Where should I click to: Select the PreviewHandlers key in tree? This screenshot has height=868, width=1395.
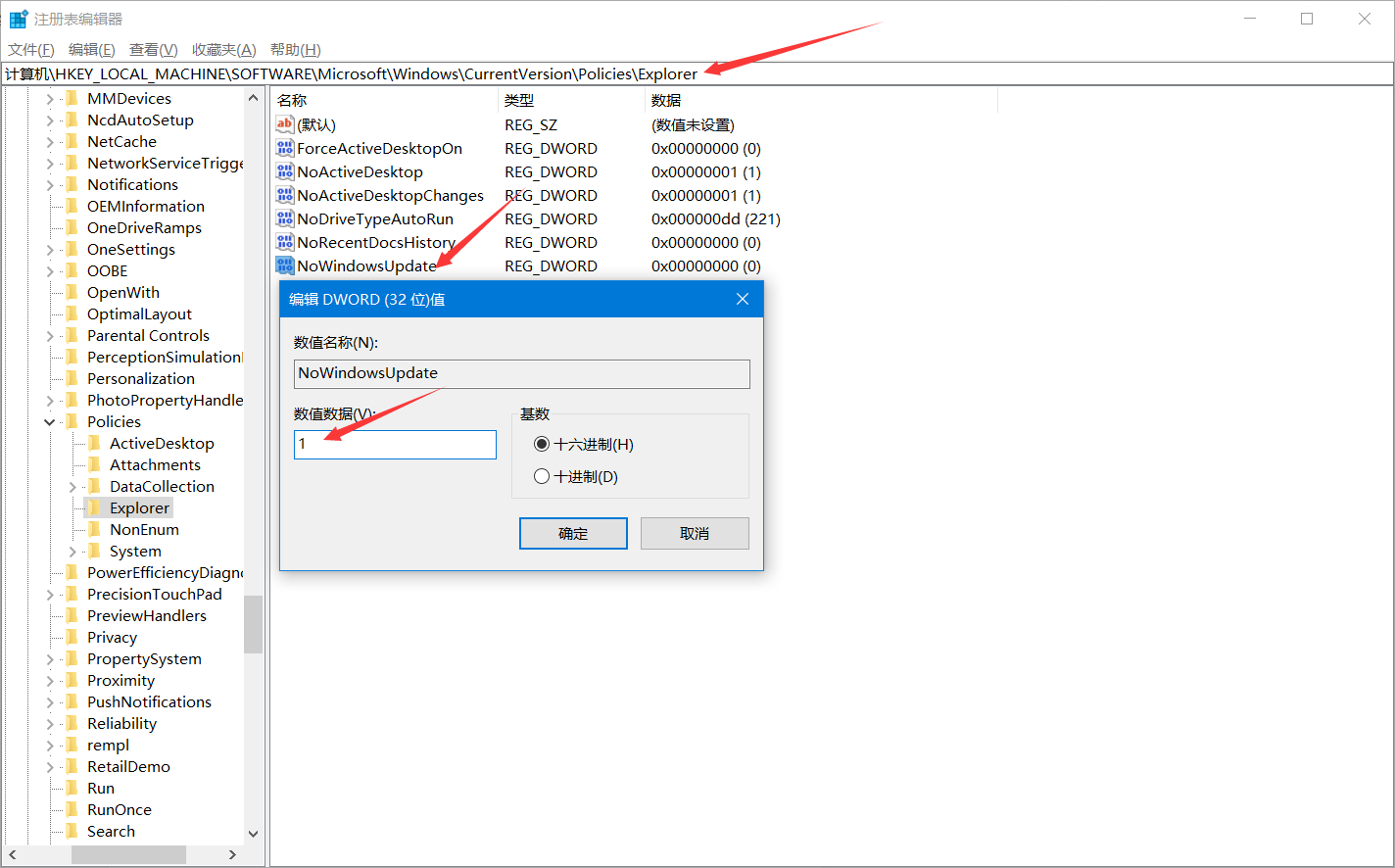tap(147, 615)
